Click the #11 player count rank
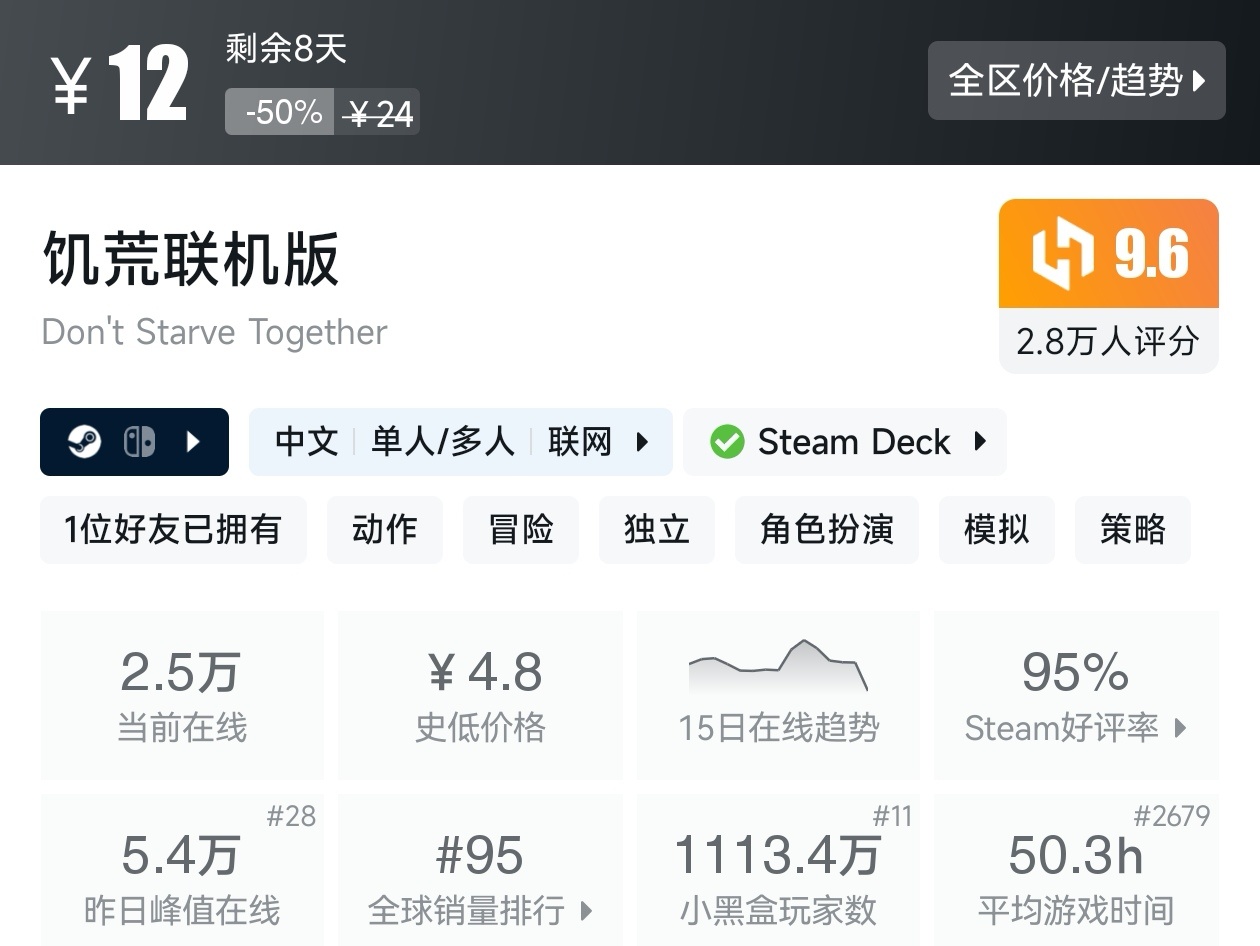Screen dimensions: 1260x946 click(892, 816)
